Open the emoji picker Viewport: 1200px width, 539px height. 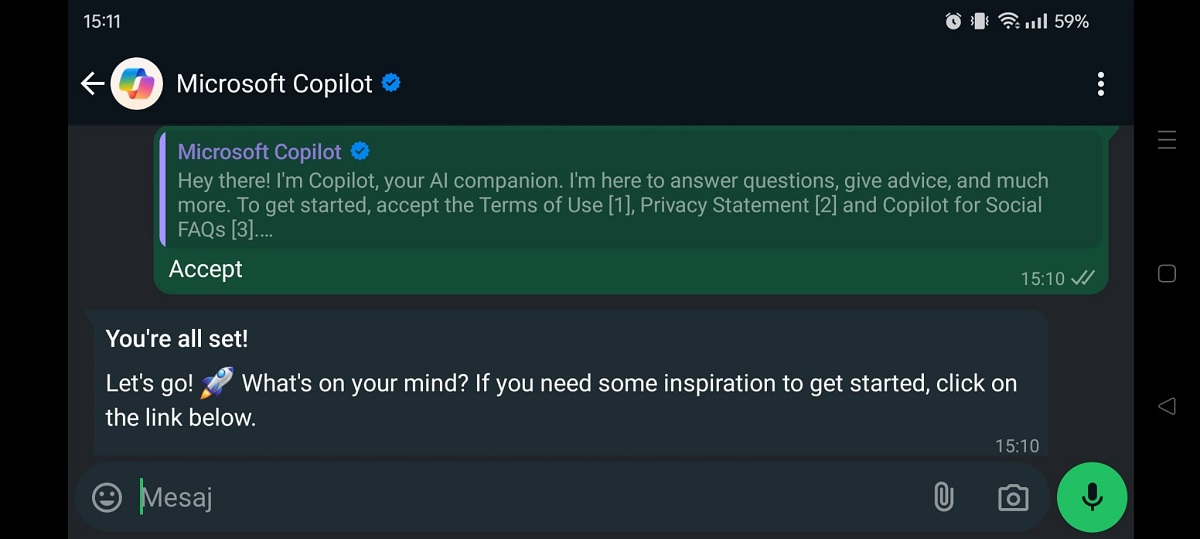[107, 497]
